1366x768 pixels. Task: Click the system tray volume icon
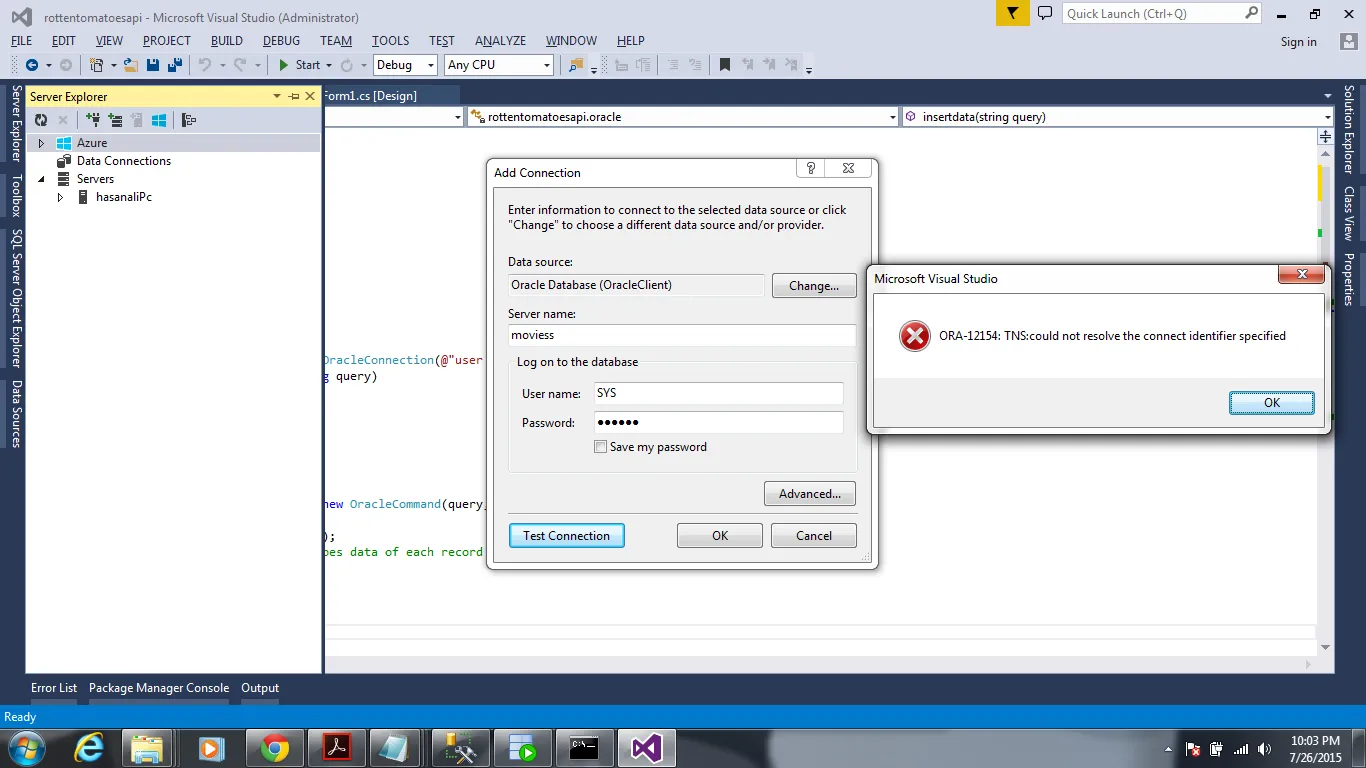click(1264, 749)
